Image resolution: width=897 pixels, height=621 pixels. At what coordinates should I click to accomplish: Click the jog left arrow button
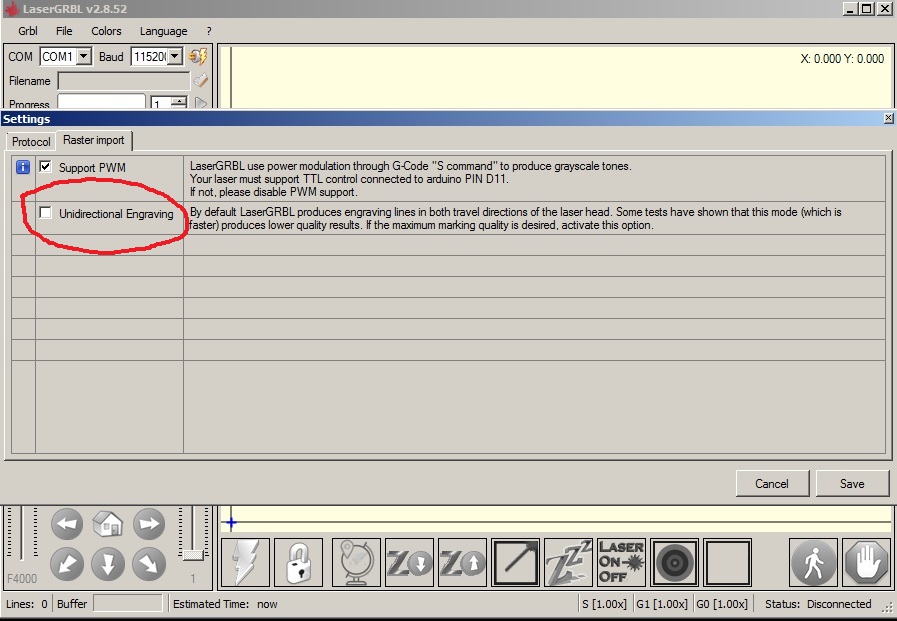(67, 524)
